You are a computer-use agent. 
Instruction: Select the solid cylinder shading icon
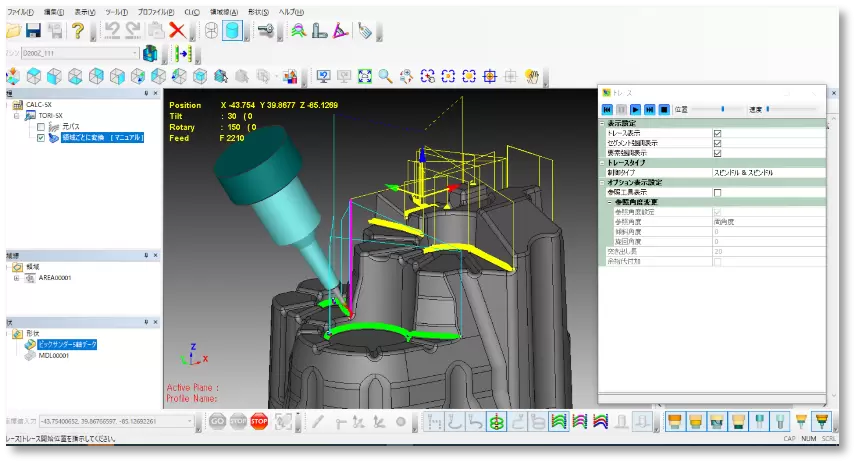point(232,31)
